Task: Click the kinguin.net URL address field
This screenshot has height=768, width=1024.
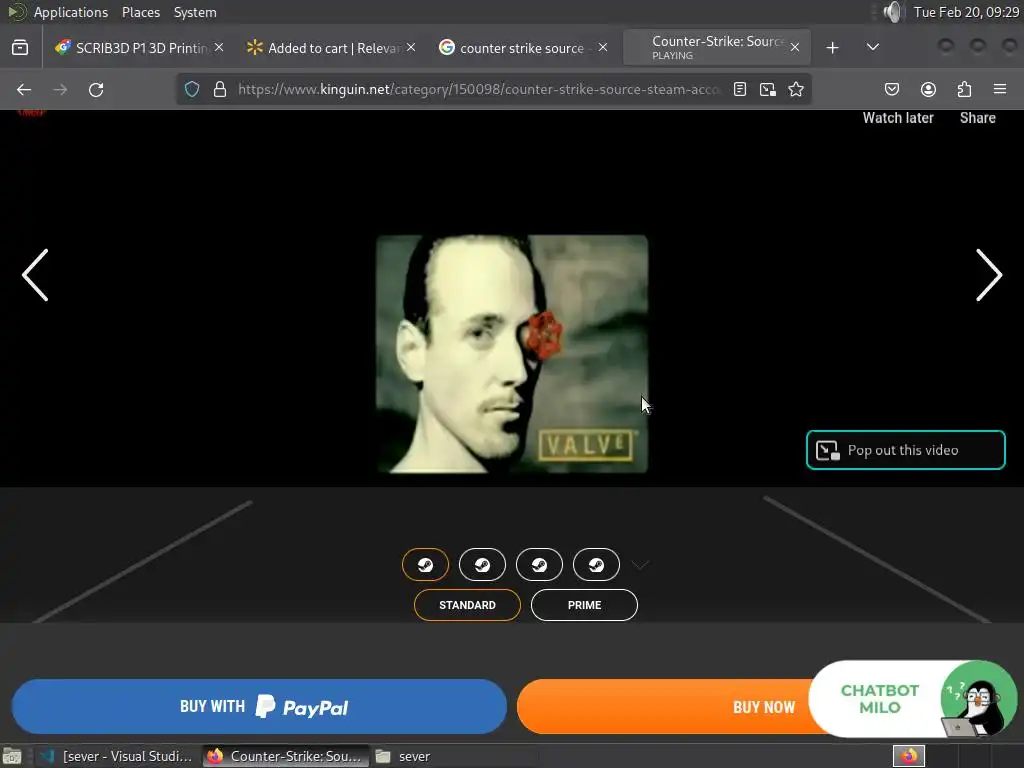Action: click(478, 89)
